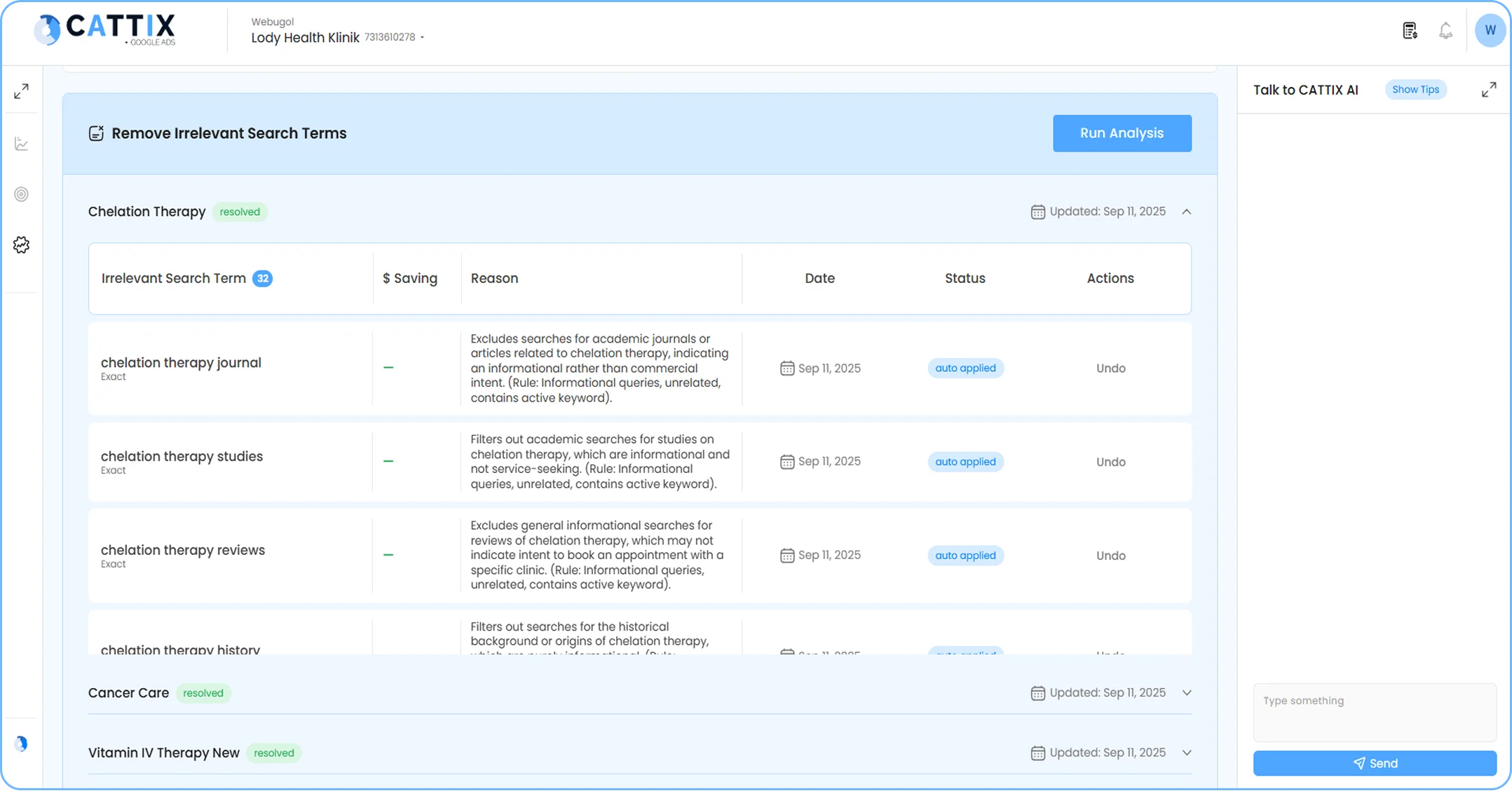This screenshot has width=1512, height=791.
Task: Open the settings gear icon in the sidebar
Action: pyautogui.click(x=21, y=244)
